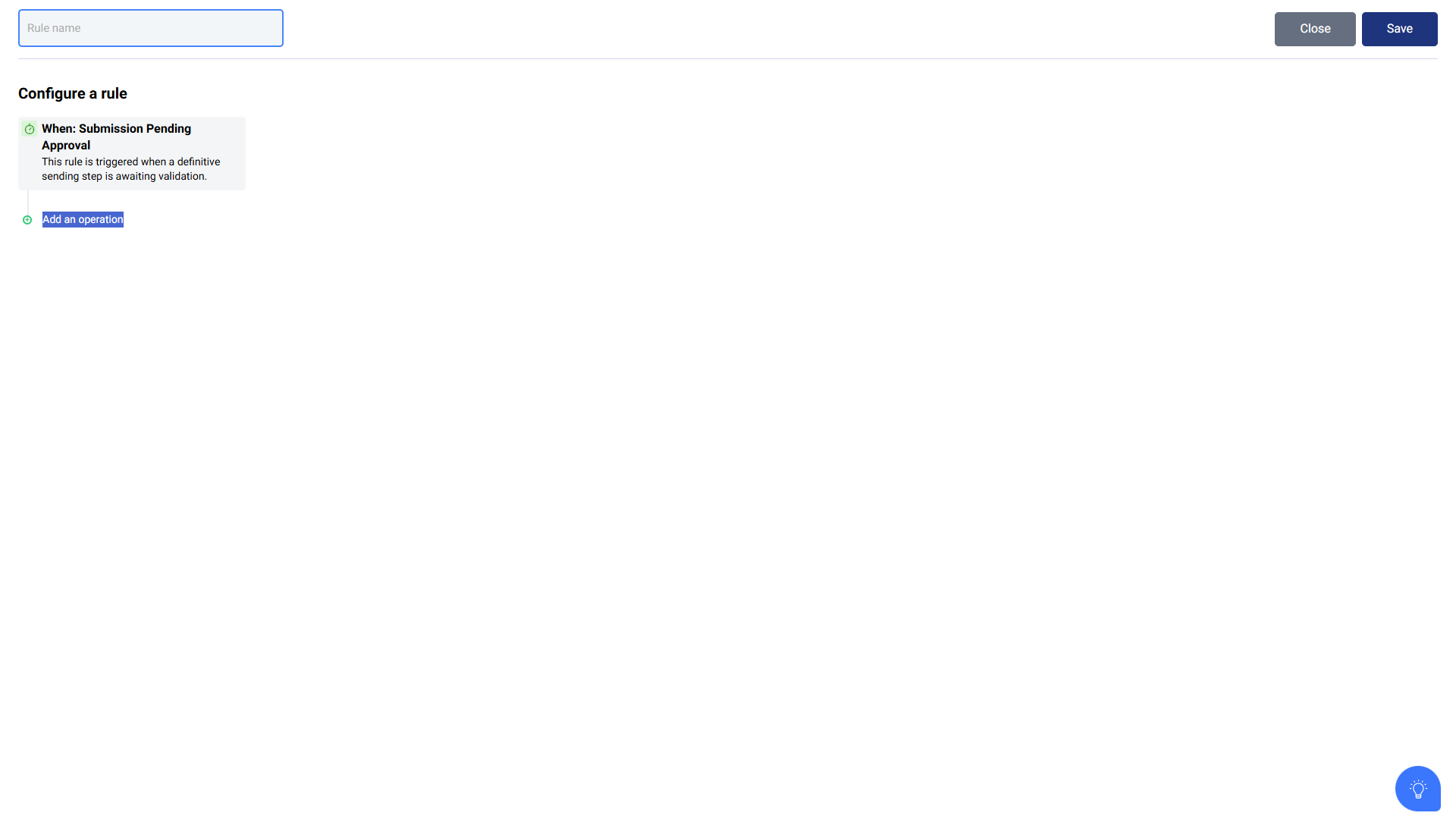Click the When: Submission Pending Approval title

click(117, 136)
